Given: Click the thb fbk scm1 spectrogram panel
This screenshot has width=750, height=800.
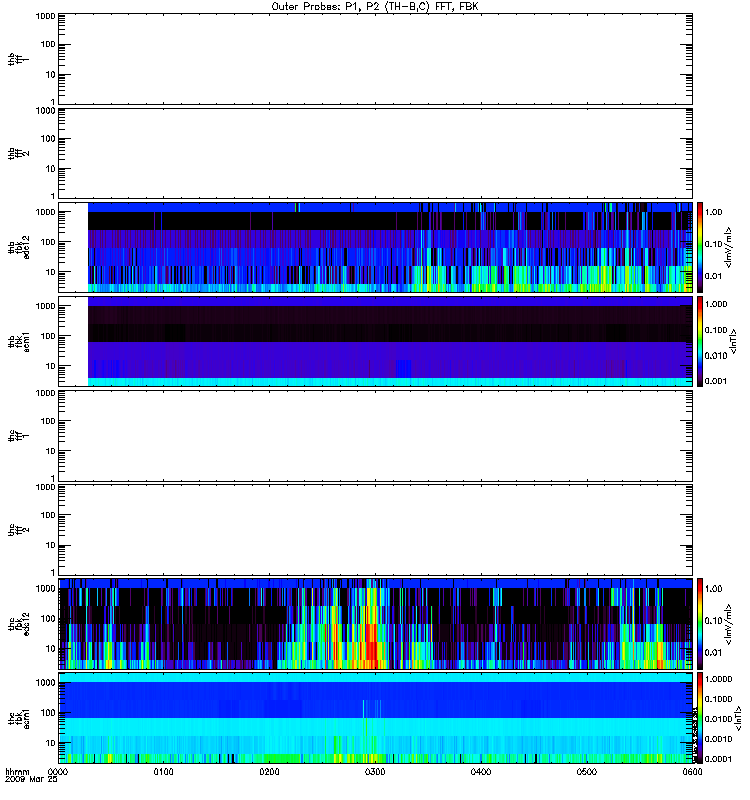Looking at the screenshot, I should coord(376,341).
